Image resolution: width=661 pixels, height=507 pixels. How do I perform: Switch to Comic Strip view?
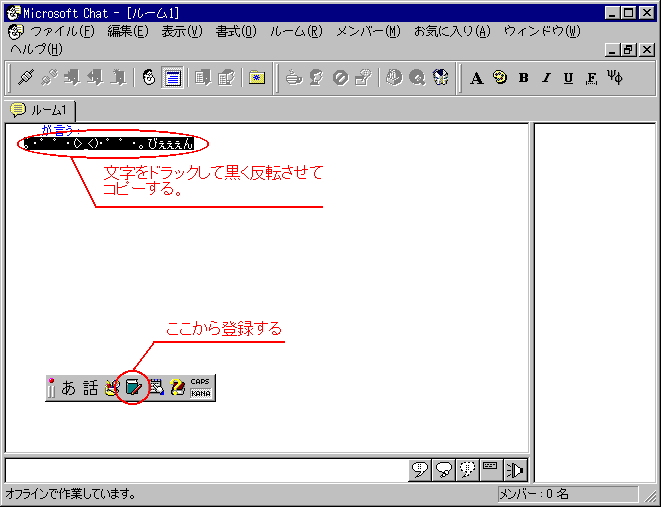coord(149,78)
